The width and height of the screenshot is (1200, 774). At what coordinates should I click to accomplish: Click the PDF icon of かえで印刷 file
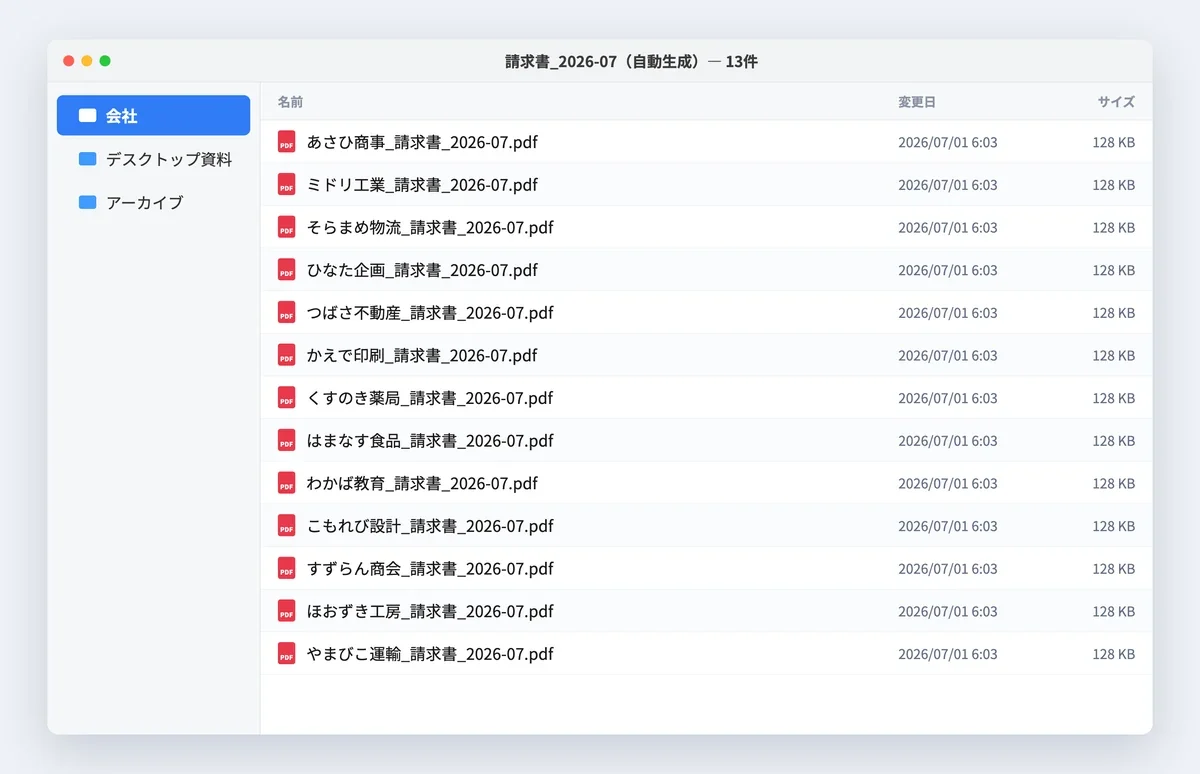tap(287, 355)
